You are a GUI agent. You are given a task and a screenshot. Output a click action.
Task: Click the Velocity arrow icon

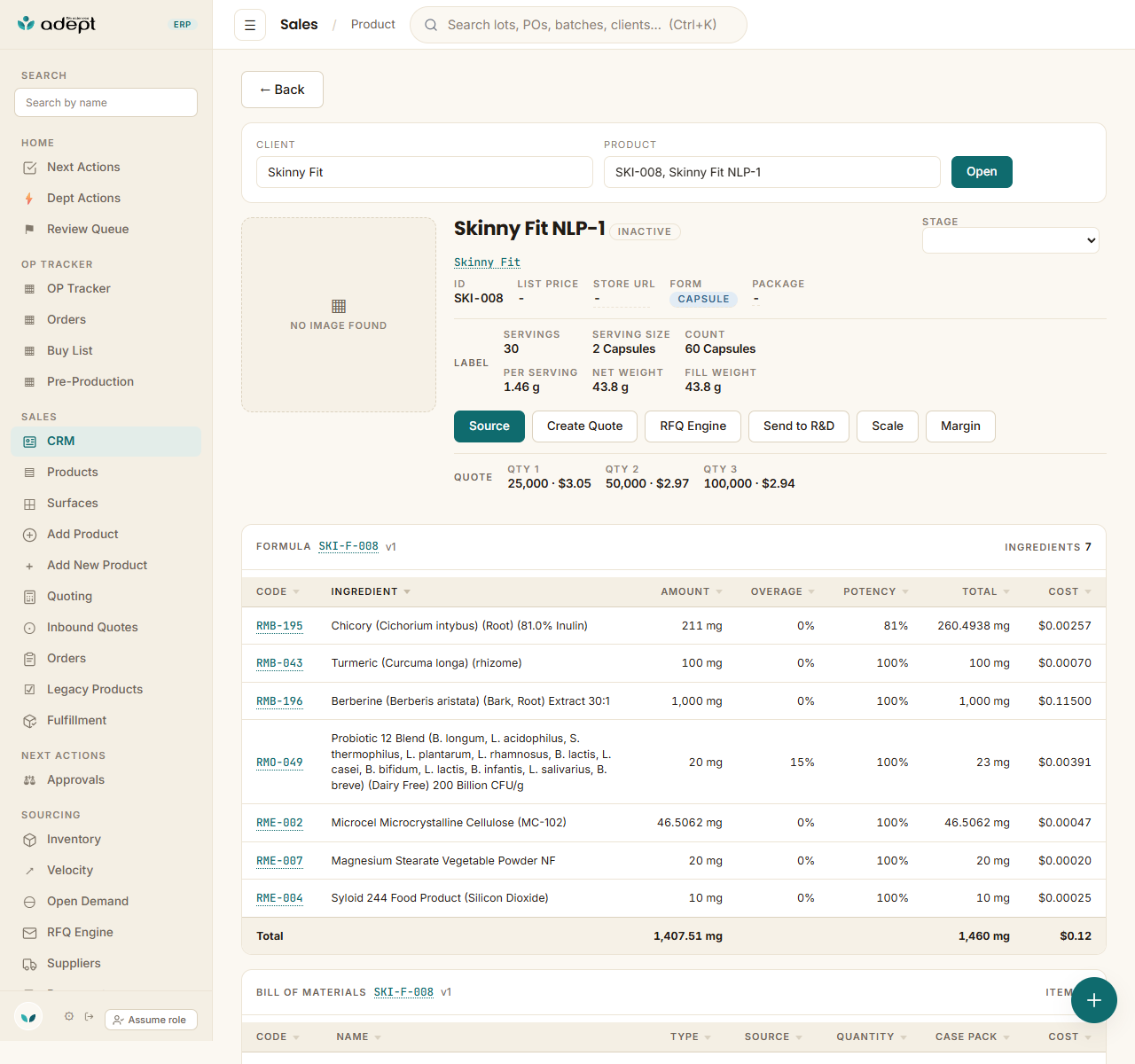[29, 871]
